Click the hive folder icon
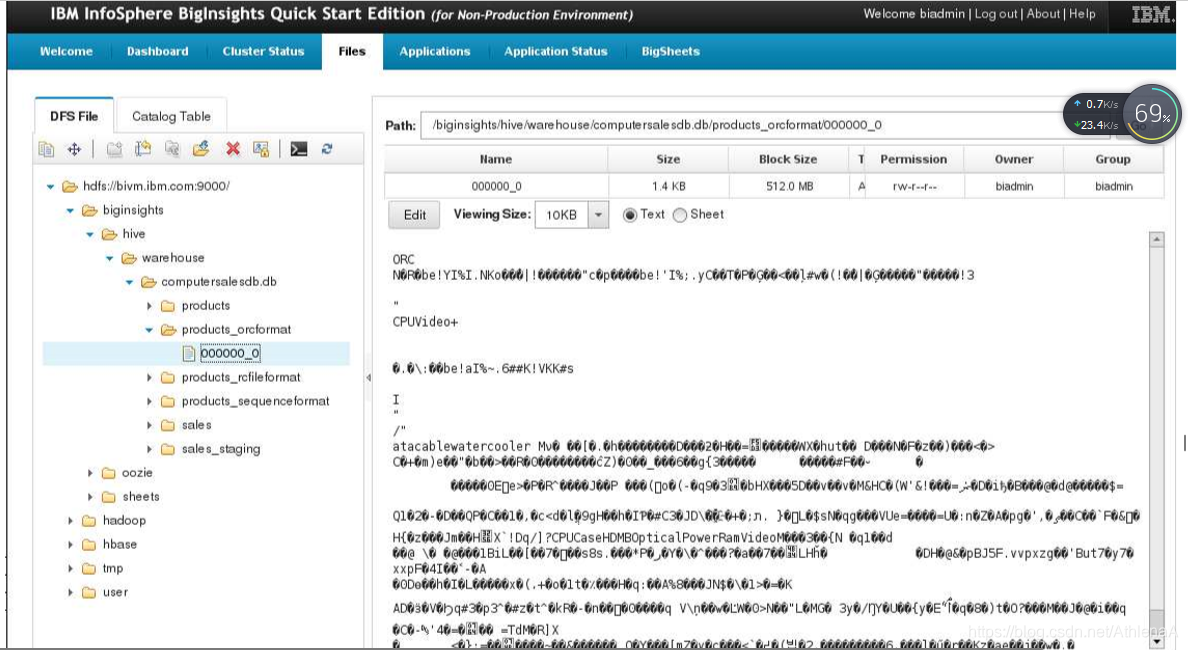This screenshot has width=1188, height=650. pos(109,234)
